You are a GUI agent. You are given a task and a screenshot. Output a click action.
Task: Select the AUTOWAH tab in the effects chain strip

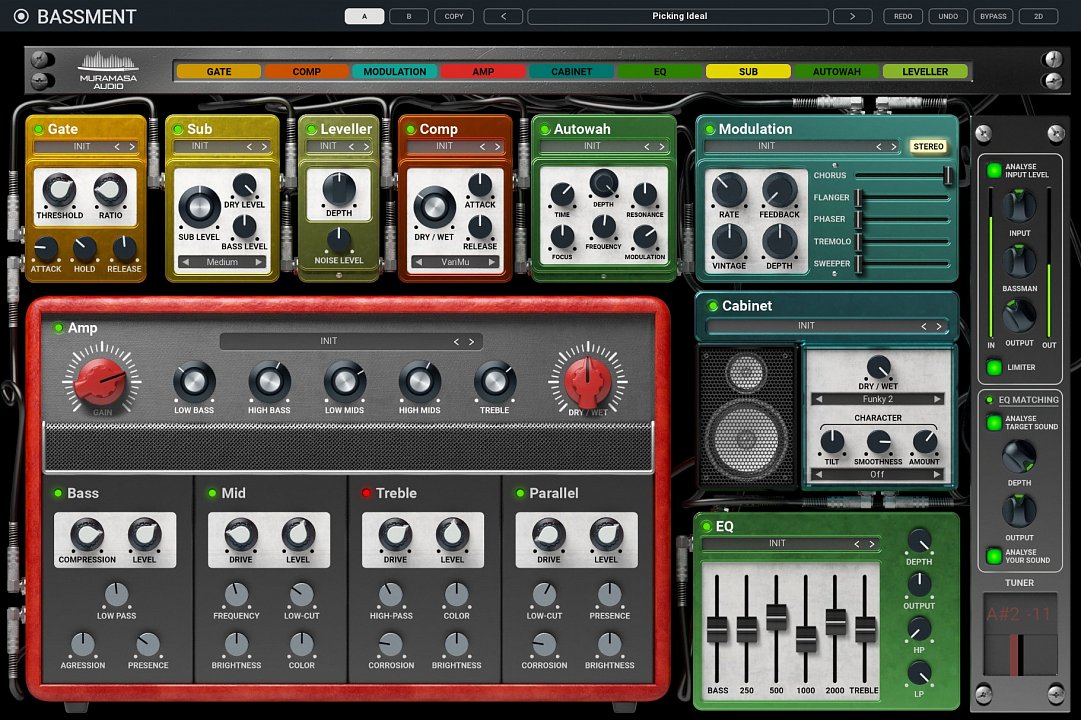pyautogui.click(x=837, y=71)
